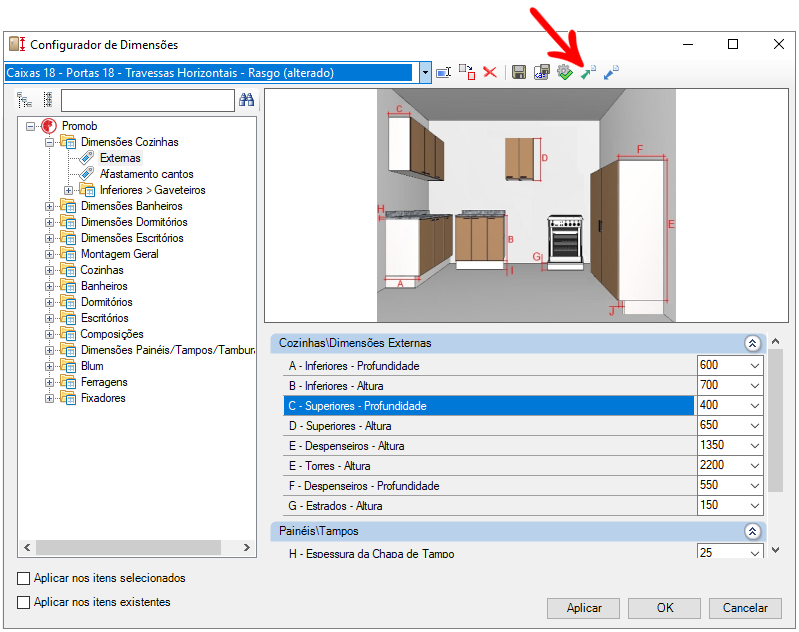Click the expand all tree icon

coord(24,100)
